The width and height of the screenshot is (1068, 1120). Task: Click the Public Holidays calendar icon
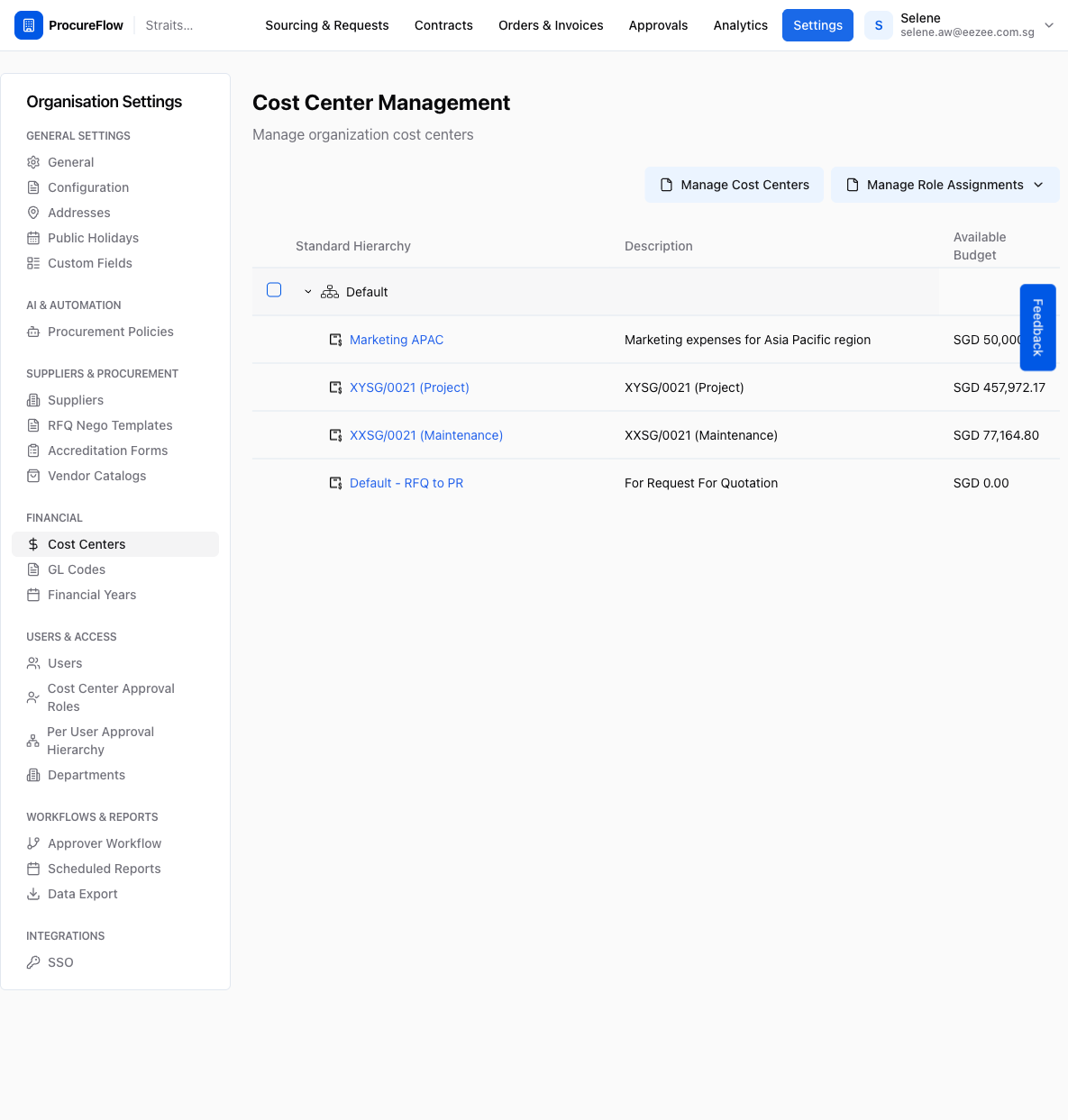[33, 238]
